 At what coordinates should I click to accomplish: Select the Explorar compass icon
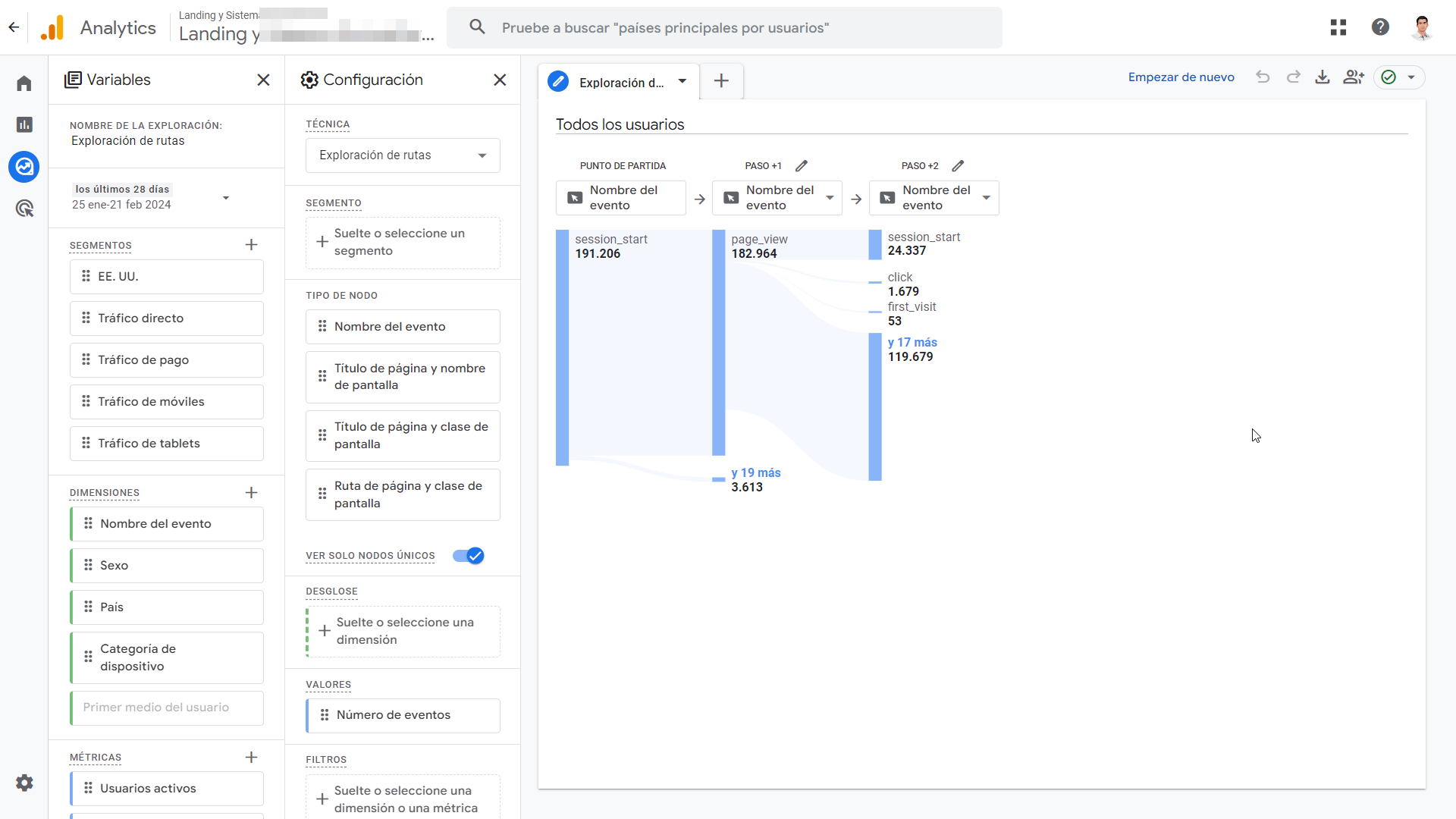pyautogui.click(x=24, y=167)
